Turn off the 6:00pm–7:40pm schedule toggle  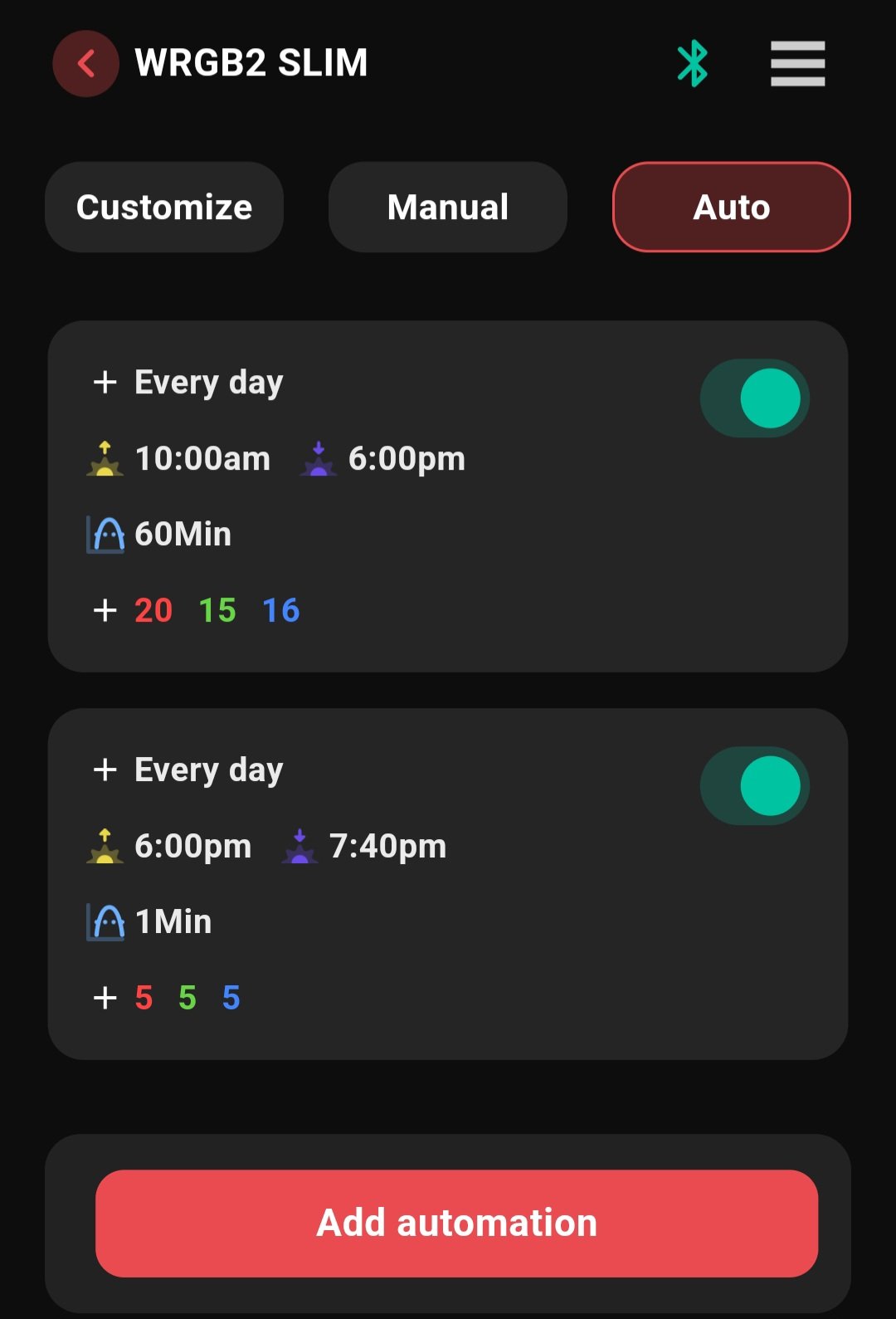pos(755,786)
